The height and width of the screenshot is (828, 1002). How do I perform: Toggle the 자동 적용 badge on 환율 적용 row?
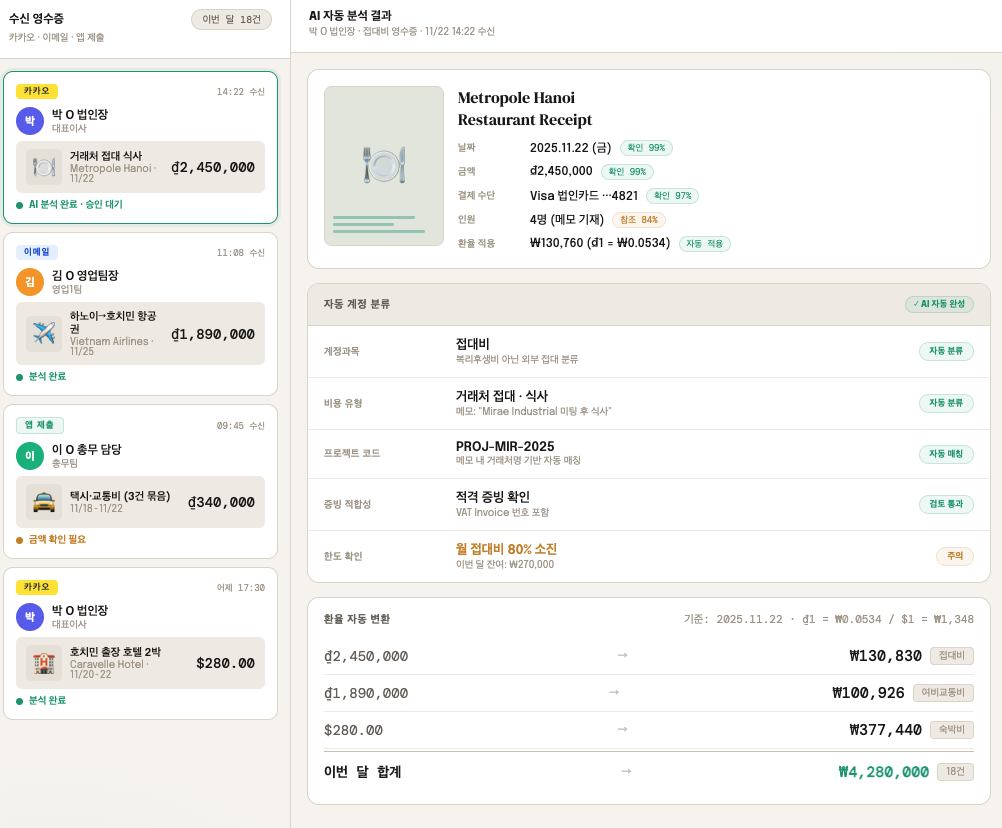pos(705,244)
